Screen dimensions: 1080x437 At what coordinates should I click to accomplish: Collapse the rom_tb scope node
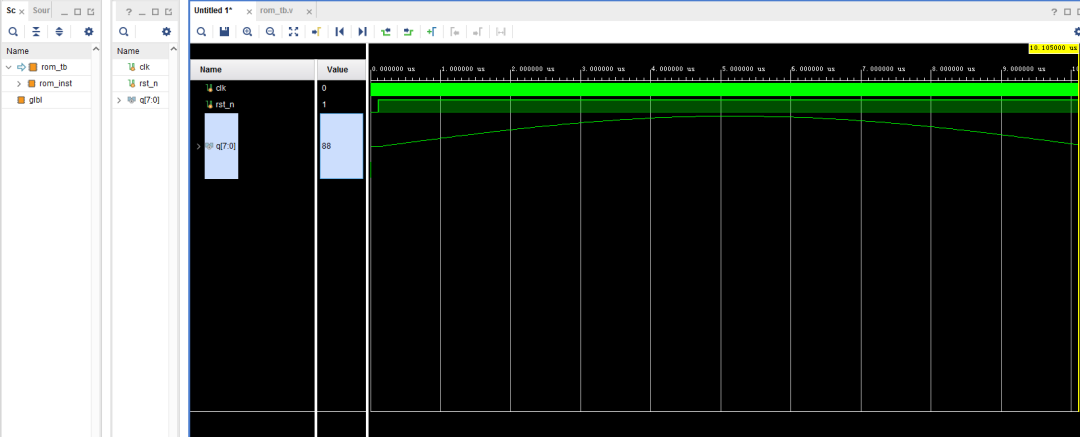[8, 67]
